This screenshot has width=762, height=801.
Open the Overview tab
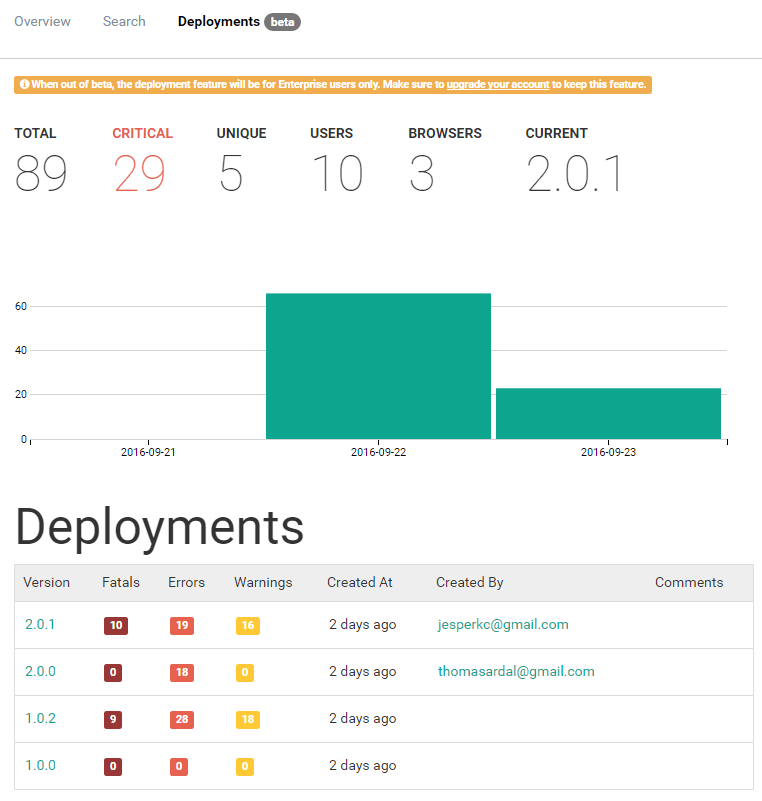point(42,21)
